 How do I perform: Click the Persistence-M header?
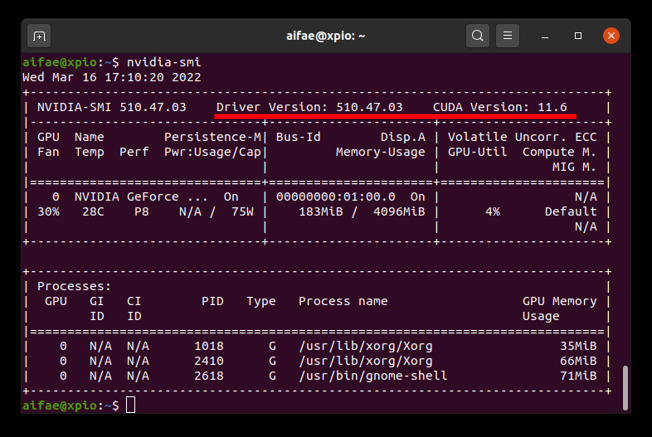(x=212, y=137)
